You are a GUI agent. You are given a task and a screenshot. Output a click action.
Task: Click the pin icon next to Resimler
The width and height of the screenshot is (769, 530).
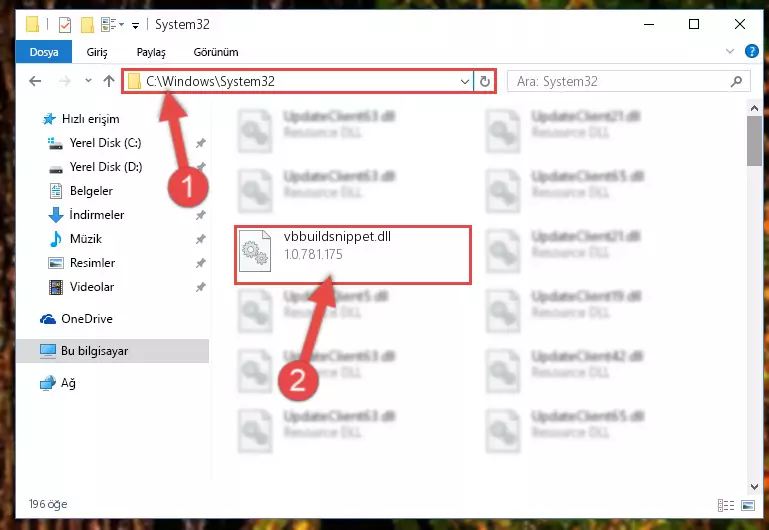[201, 263]
